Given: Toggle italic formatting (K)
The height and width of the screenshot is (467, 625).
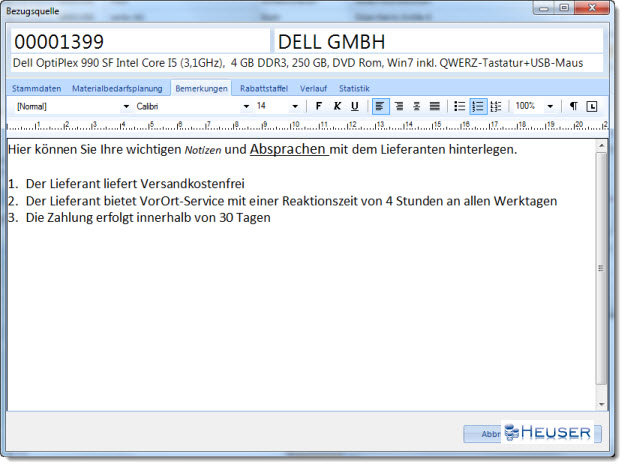Looking at the screenshot, I should (x=337, y=106).
